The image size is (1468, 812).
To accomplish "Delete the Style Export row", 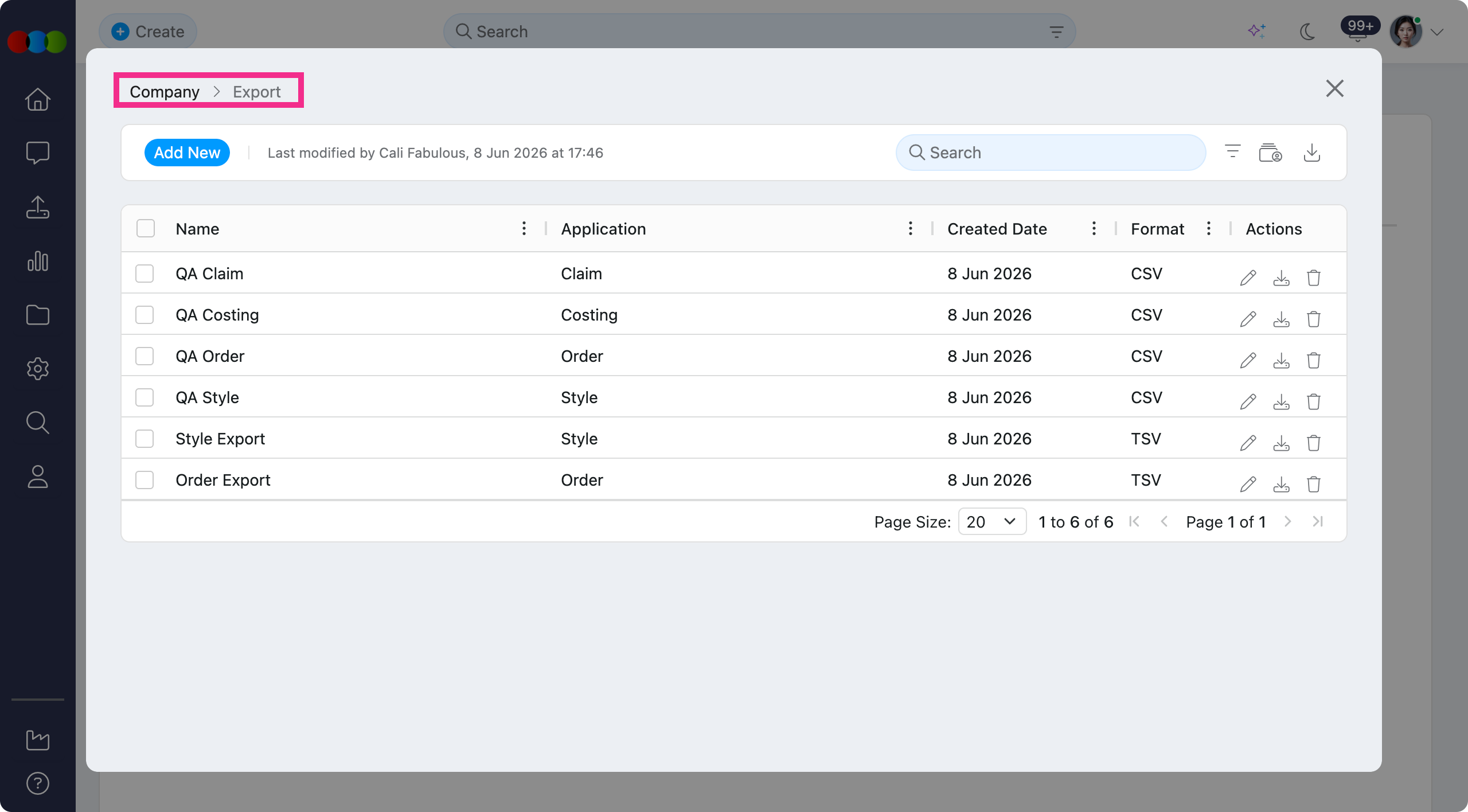I will (1314, 443).
